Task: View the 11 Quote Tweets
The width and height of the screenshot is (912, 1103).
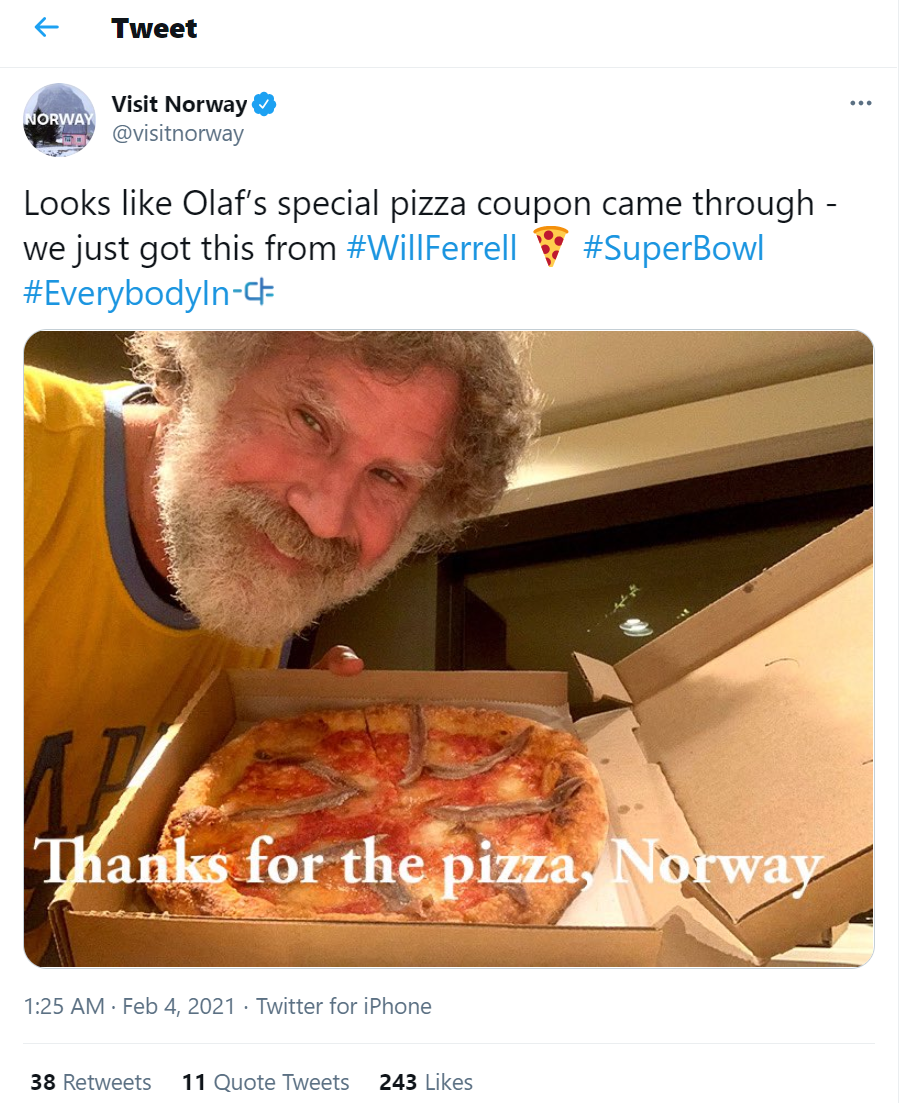Action: pyautogui.click(x=265, y=1082)
